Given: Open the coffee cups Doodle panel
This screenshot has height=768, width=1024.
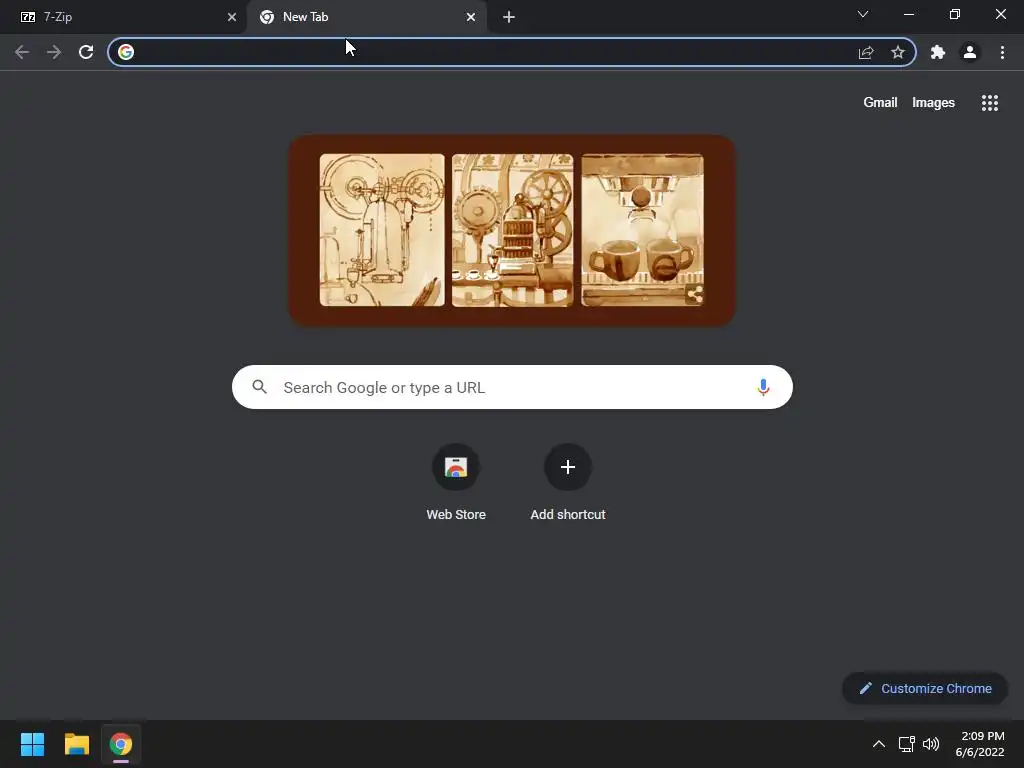Looking at the screenshot, I should pyautogui.click(x=643, y=230).
